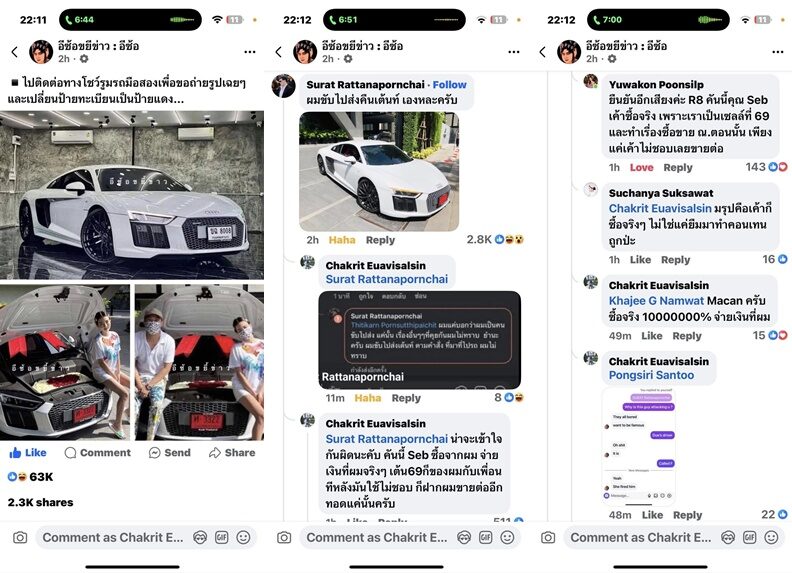Tap the Send messenger icon under the post
792x573 pixels.
coord(155,453)
